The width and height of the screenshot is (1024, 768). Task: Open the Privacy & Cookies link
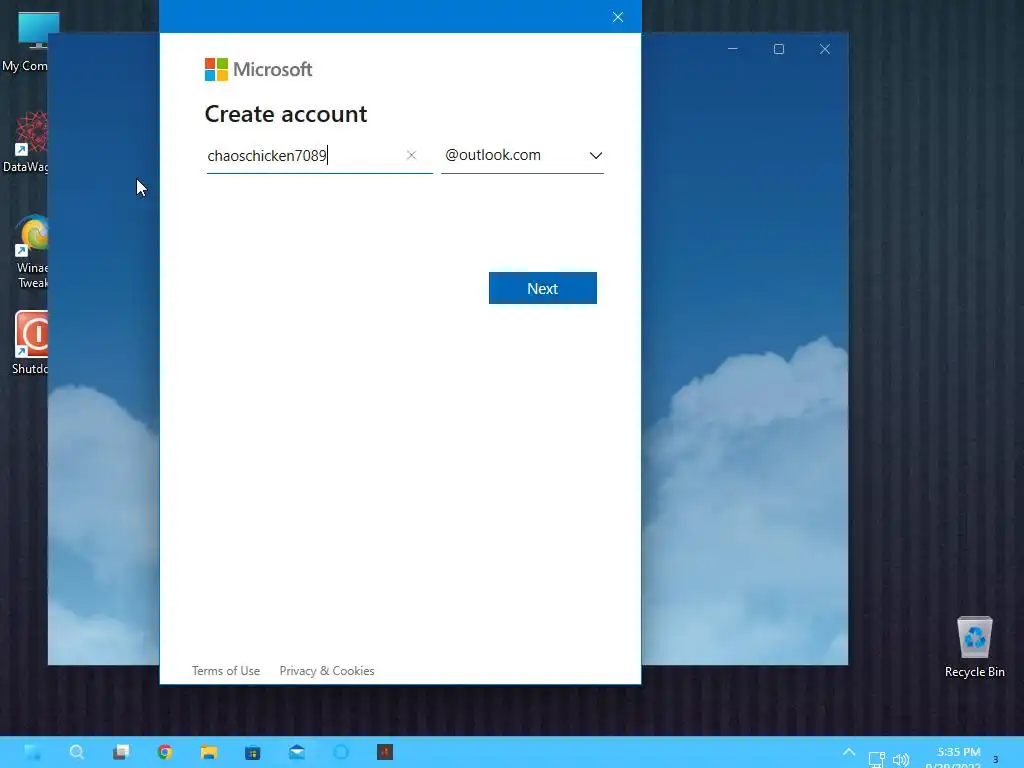327,671
